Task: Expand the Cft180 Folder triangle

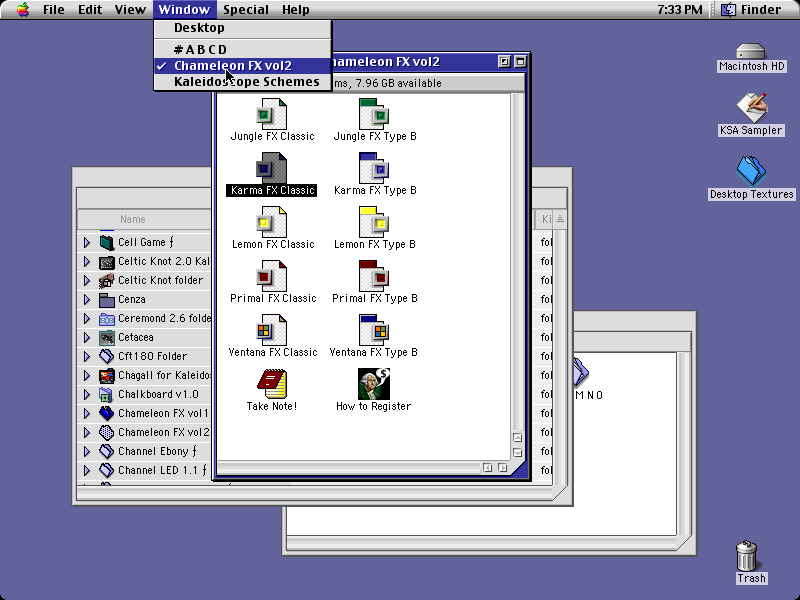Action: 87,357
